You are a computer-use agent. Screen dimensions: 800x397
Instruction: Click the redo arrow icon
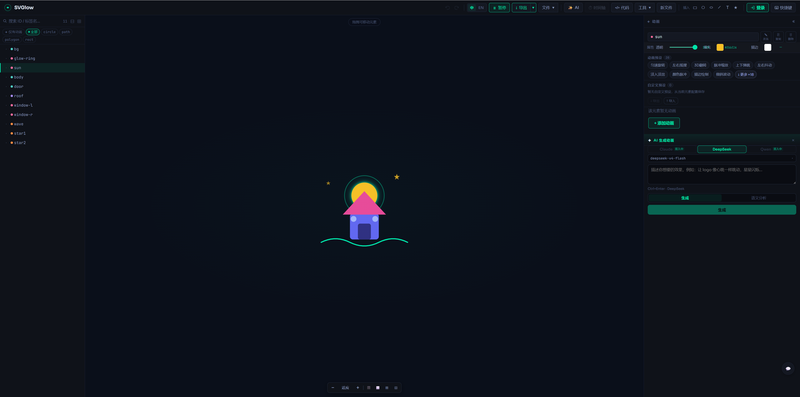(x=457, y=8)
